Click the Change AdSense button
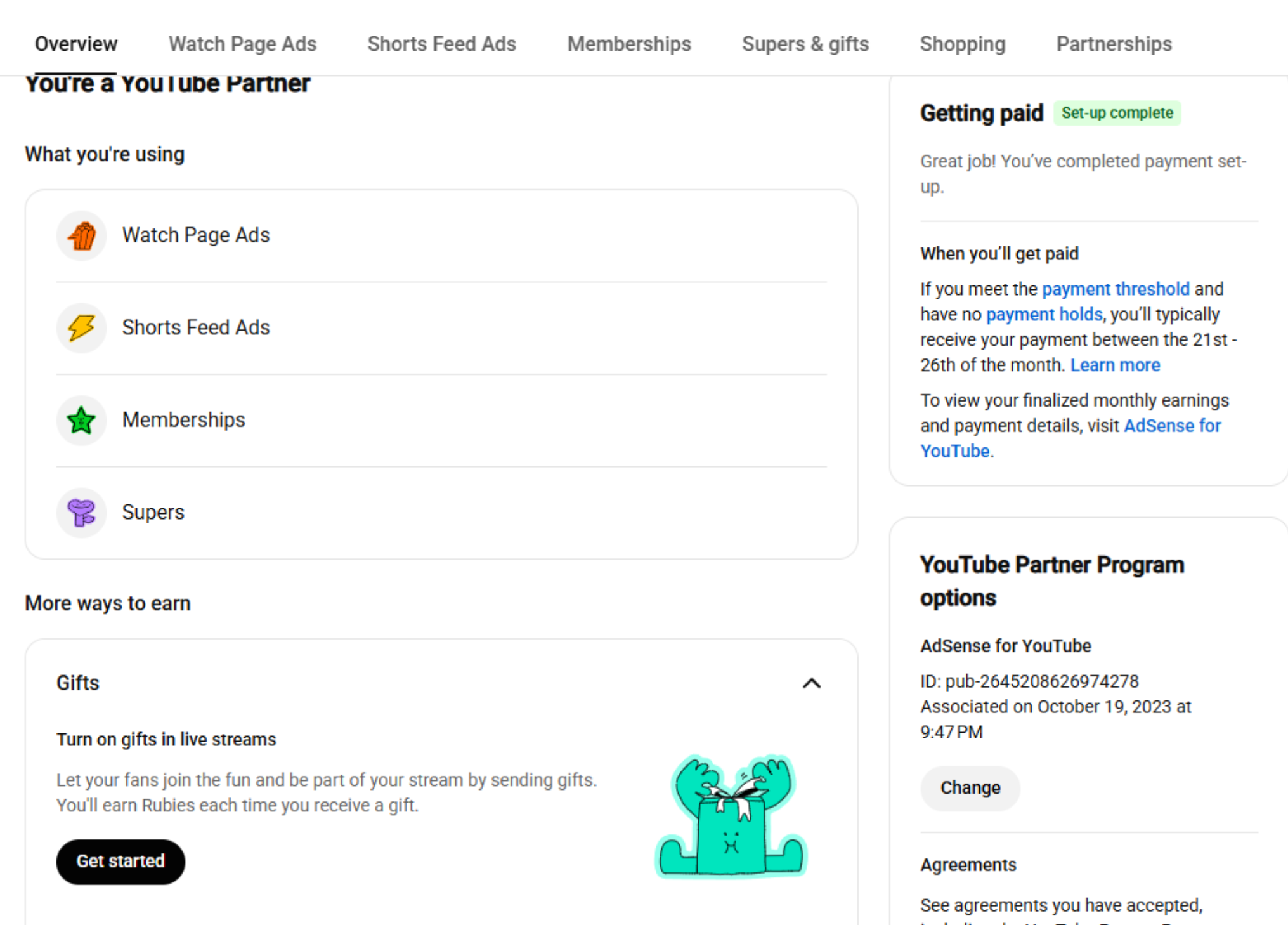The width and height of the screenshot is (1288, 925). [x=970, y=788]
